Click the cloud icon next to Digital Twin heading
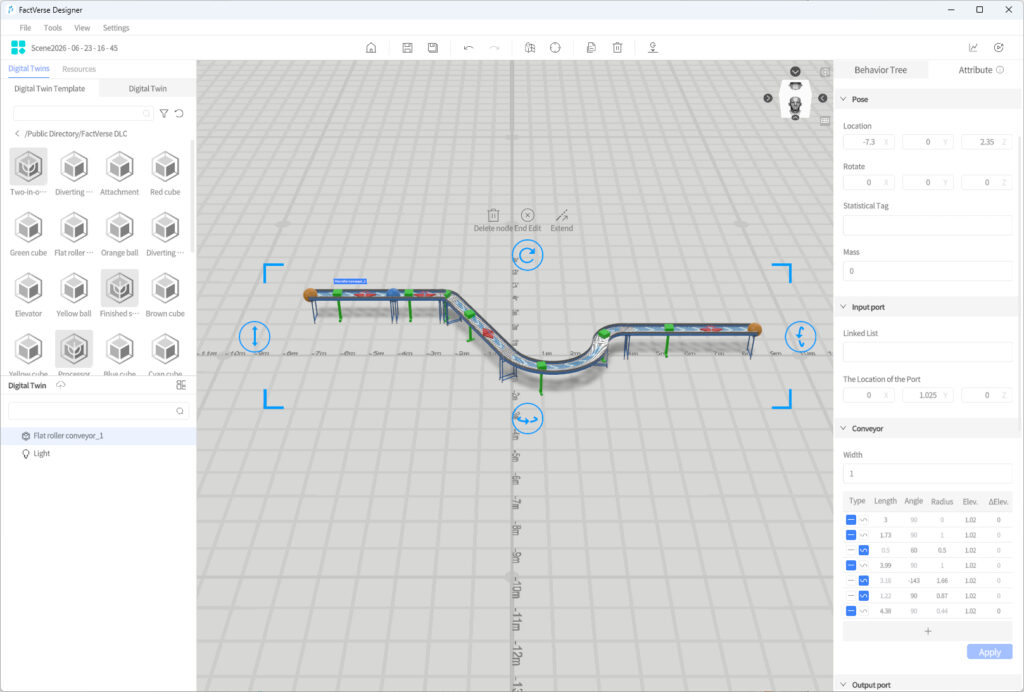This screenshot has height=692, width=1024. click(61, 385)
